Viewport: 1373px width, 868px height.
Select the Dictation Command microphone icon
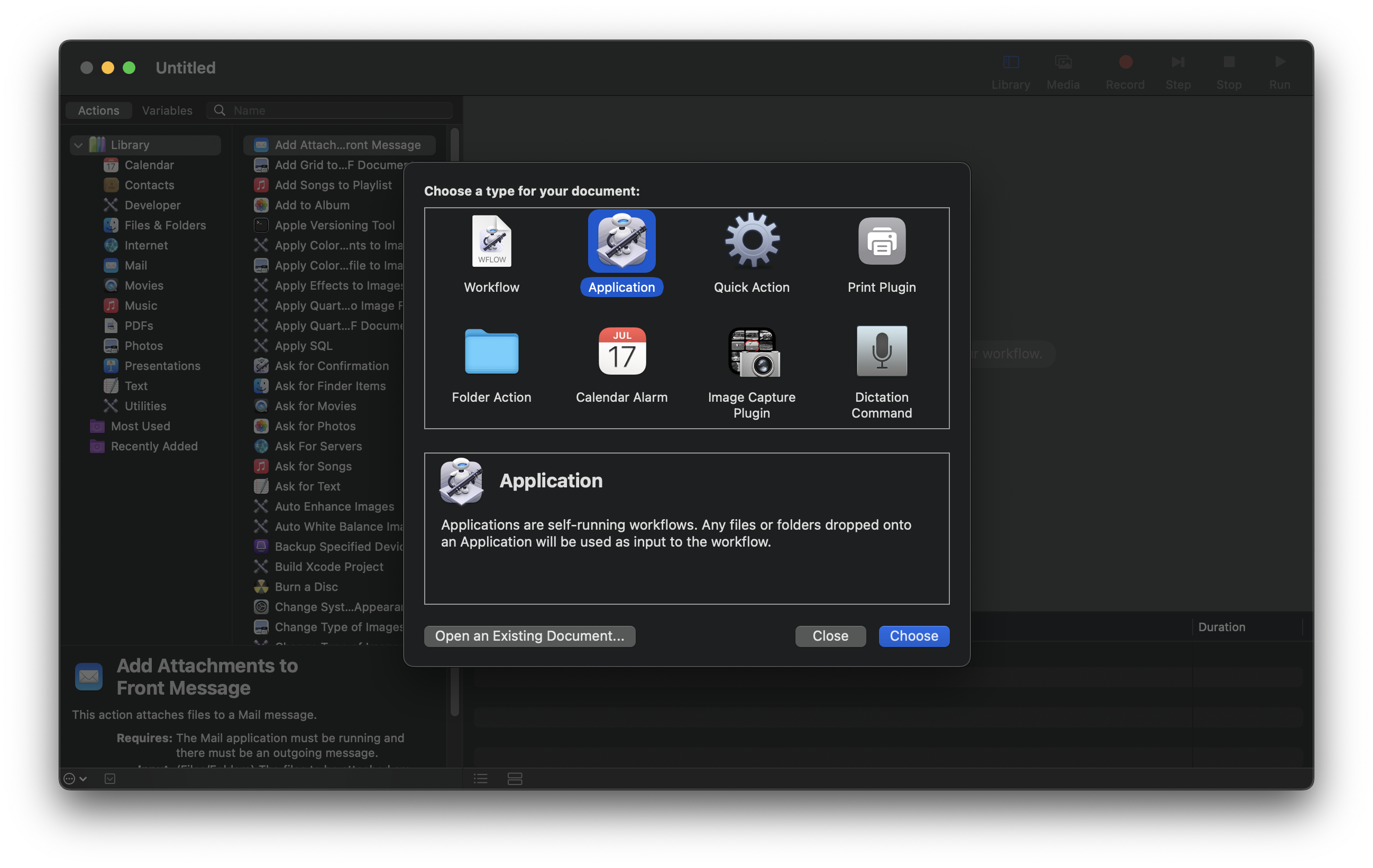click(x=882, y=352)
